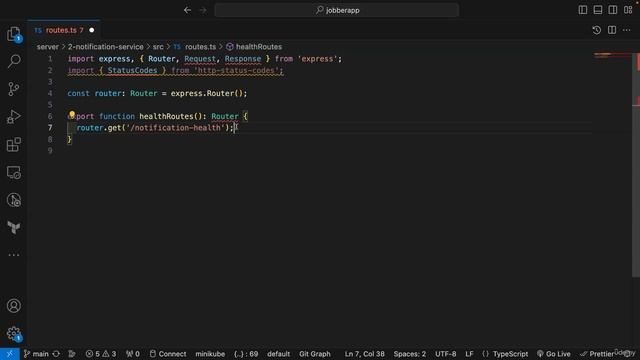Open the Extensions view
Image resolution: width=640 pixels, height=360 pixels.
13,144
